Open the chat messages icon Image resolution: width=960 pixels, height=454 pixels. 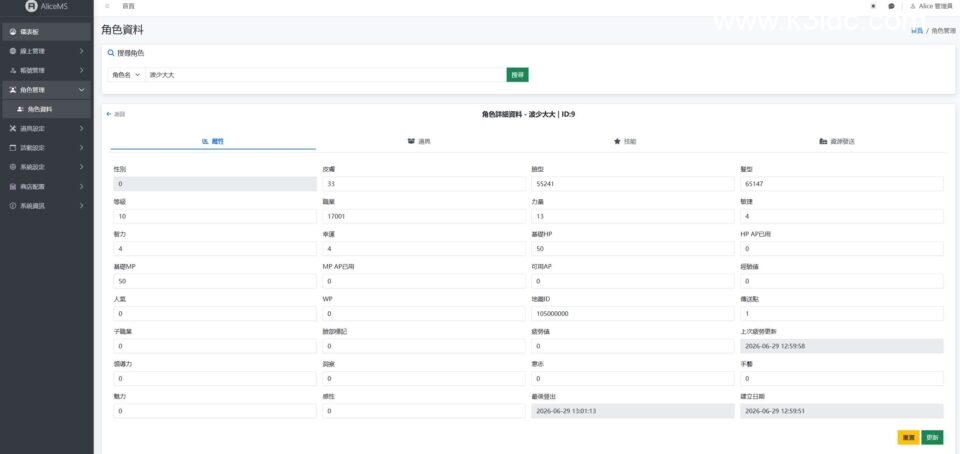pyautogui.click(x=891, y=6)
